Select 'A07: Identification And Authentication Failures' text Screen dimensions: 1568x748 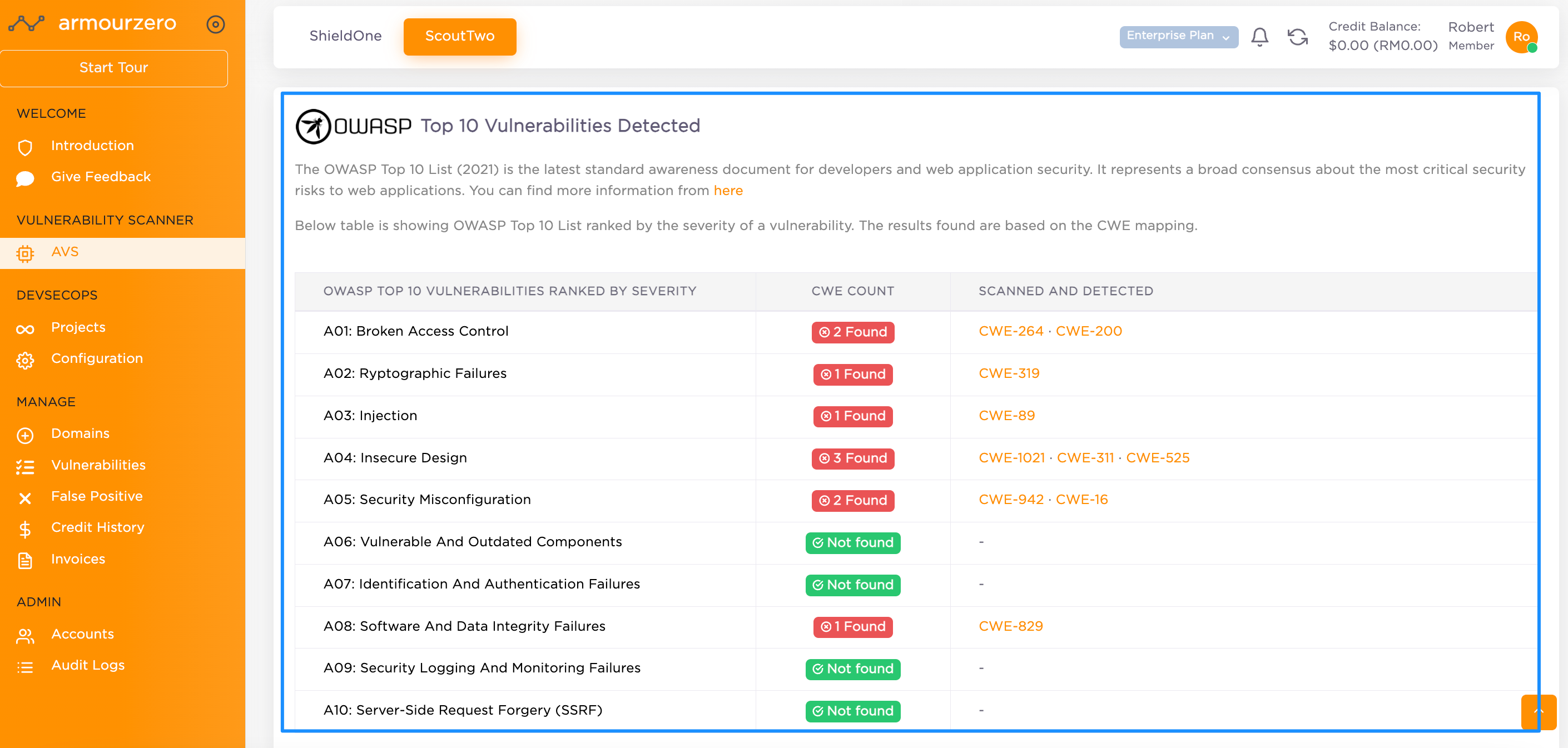[482, 584]
